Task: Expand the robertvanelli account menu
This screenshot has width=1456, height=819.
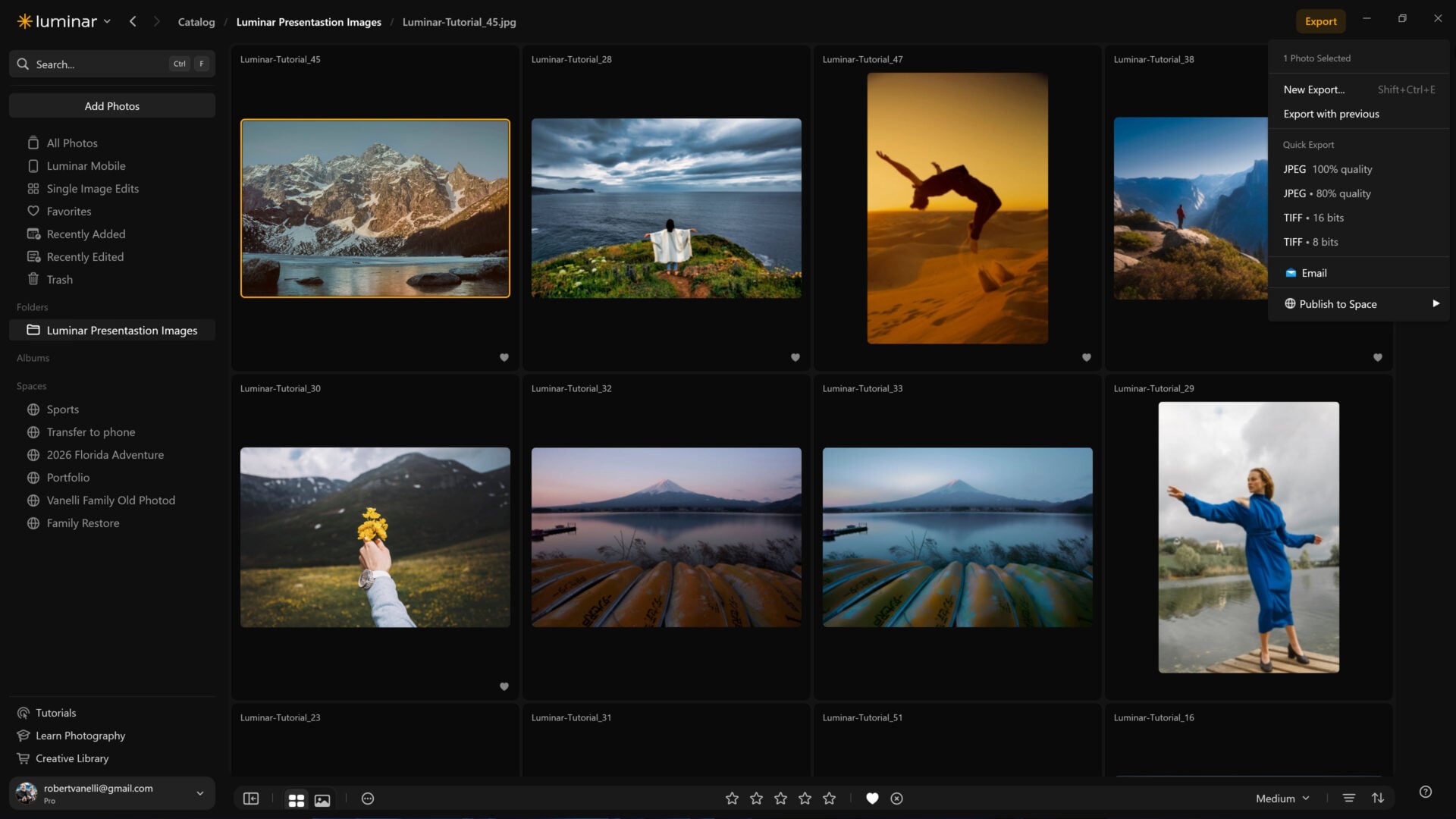Action: [x=112, y=793]
